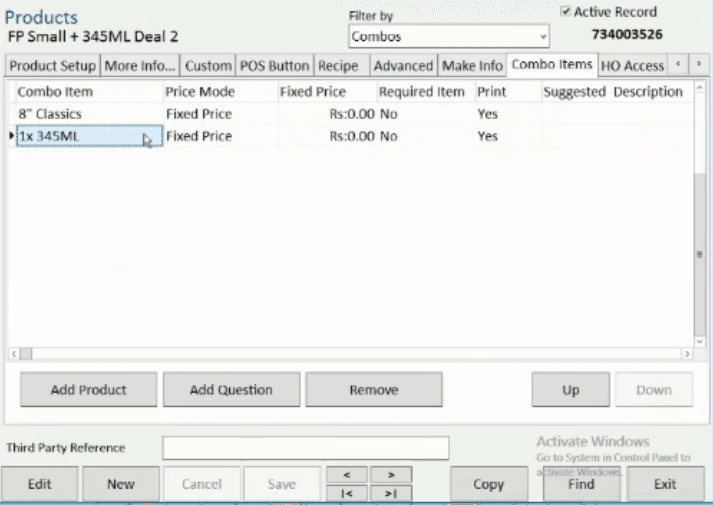Focus the Third Party Reference field
Image resolution: width=713 pixels, height=505 pixels.
(x=306, y=448)
